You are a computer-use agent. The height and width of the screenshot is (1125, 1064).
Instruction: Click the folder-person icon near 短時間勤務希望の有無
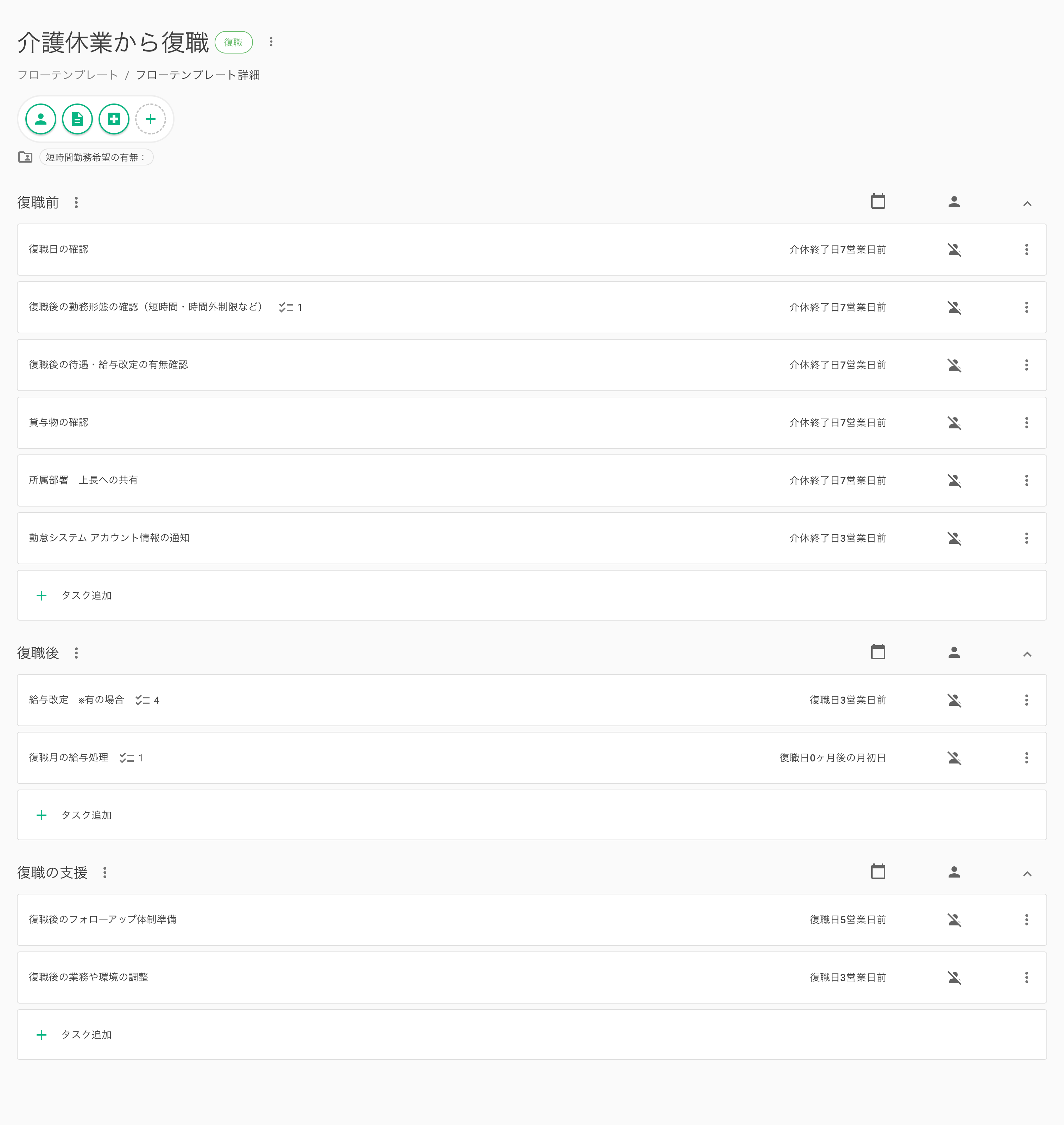[x=26, y=157]
